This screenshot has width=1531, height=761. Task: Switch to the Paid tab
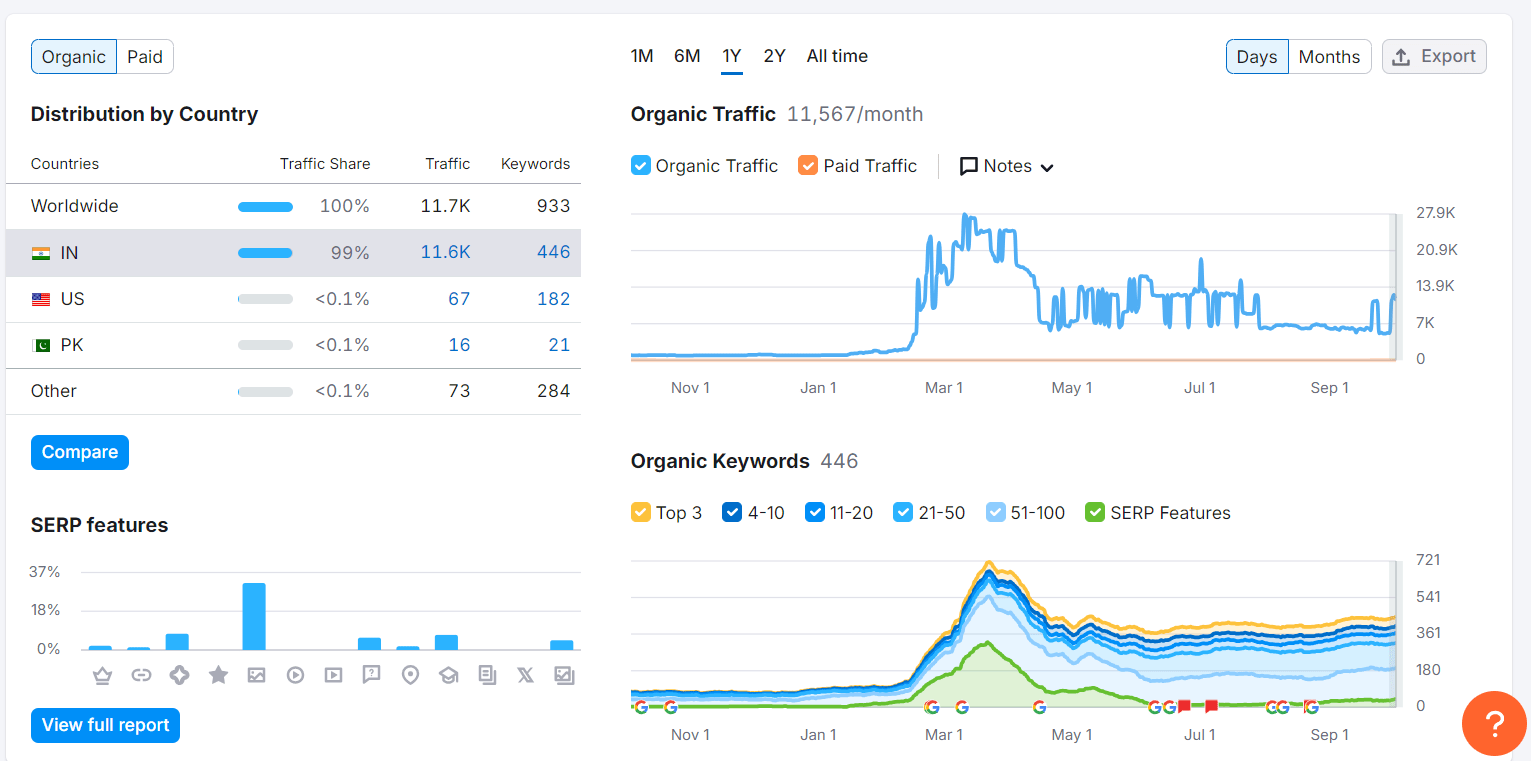[145, 57]
